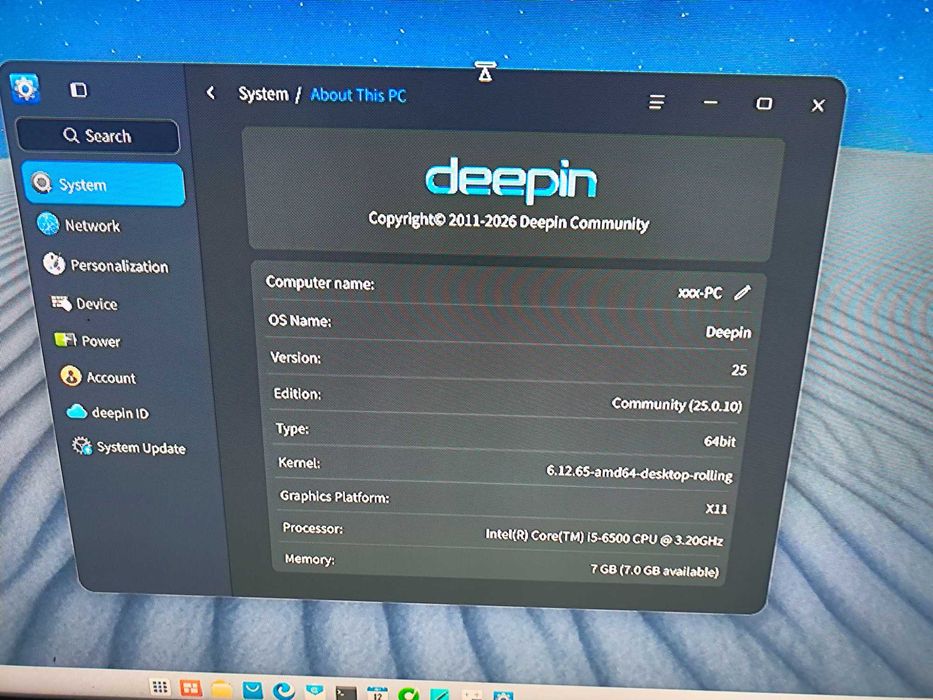933x700 pixels.
Task: Click the About This PC breadcrumb
Action: pyautogui.click(x=359, y=95)
